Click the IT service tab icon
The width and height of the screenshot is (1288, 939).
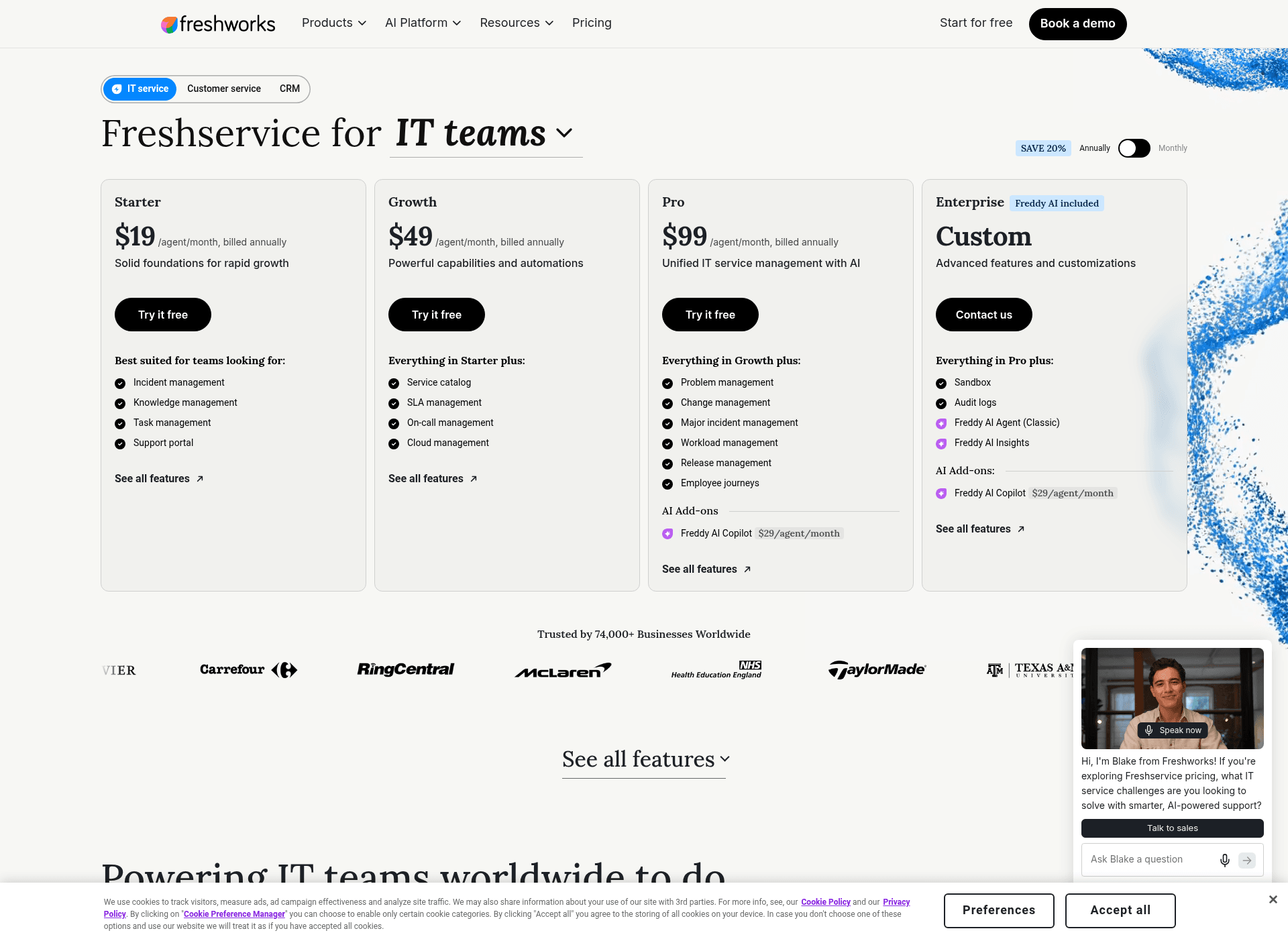117,89
